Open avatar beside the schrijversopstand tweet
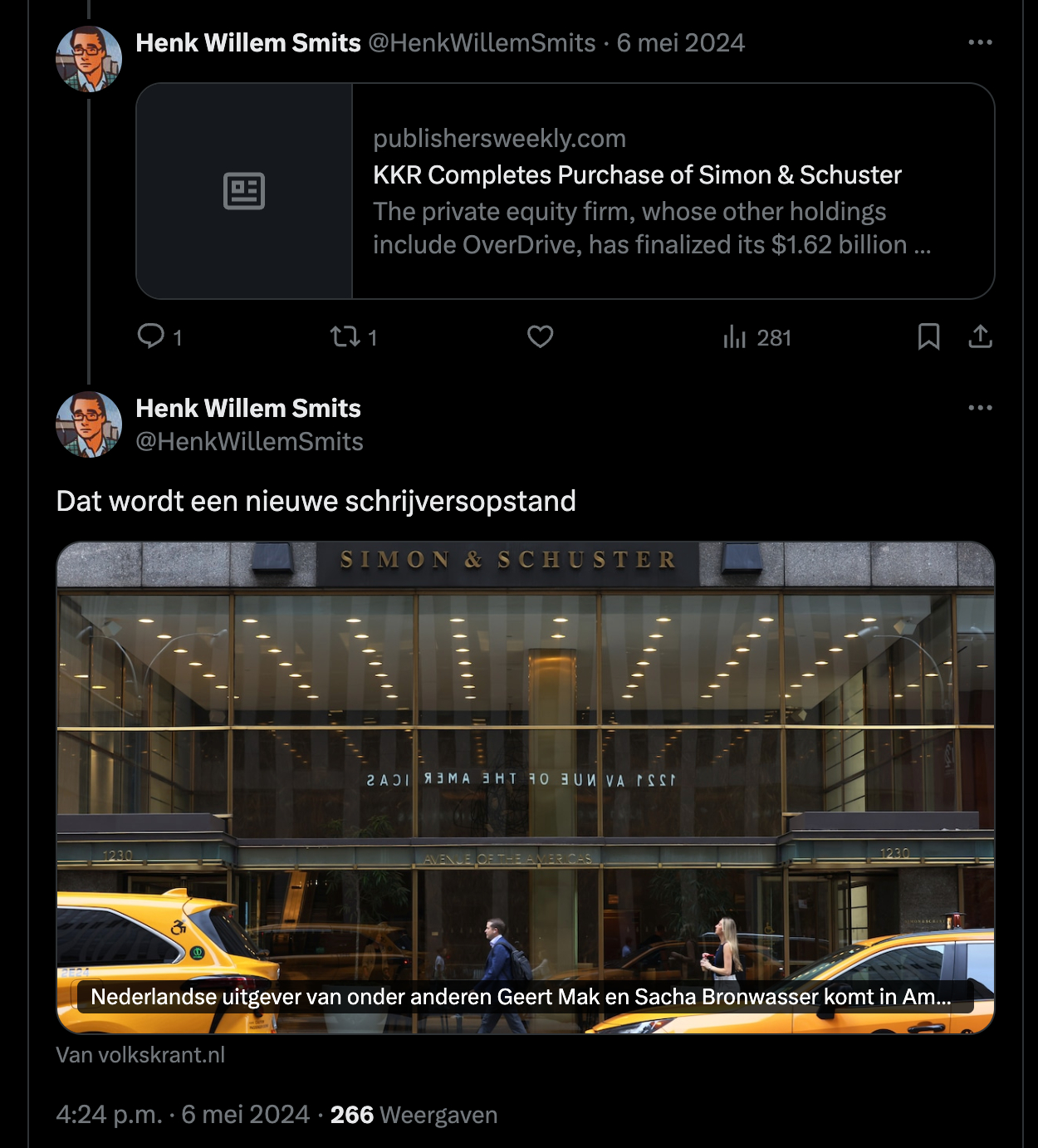The image size is (1038, 1148). coord(89,424)
